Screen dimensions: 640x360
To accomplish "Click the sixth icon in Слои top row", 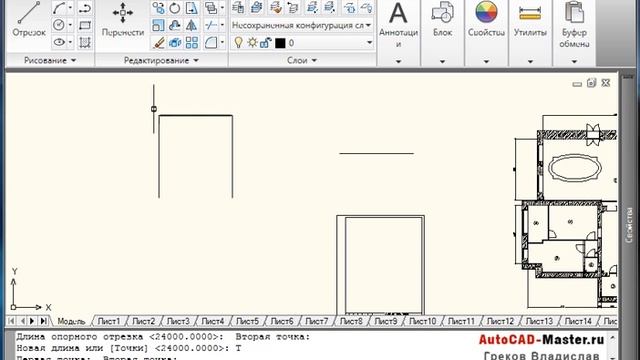I will pyautogui.click(x=330, y=7).
